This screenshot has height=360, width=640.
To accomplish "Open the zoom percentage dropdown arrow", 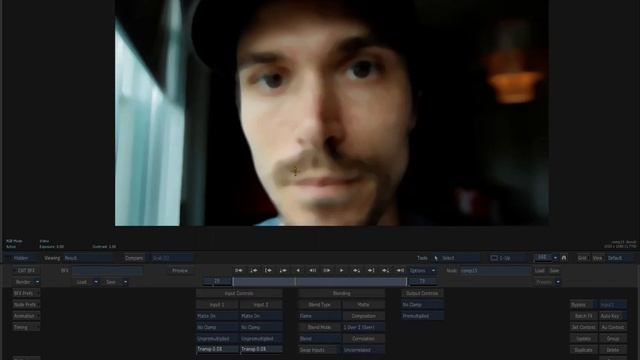I will tap(555, 258).
